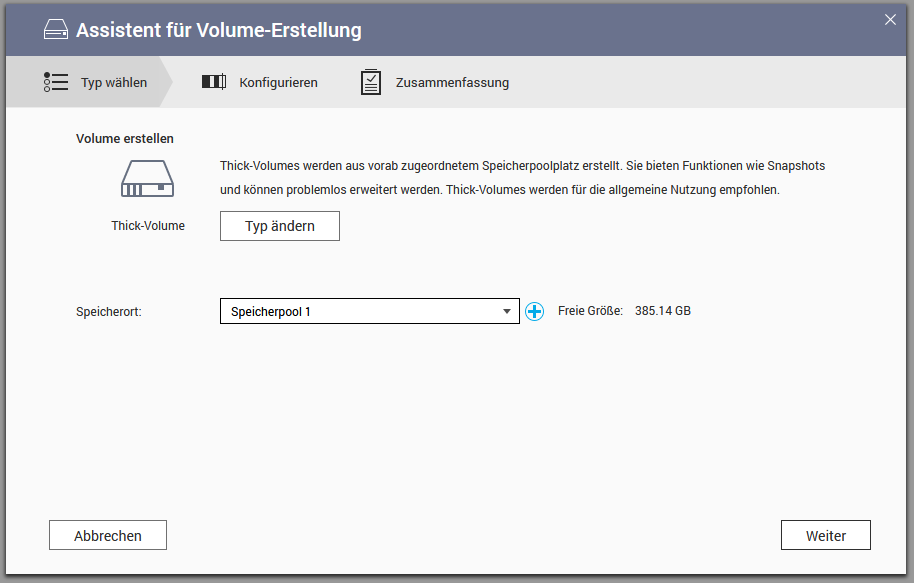Screen dimensions: 914x583
Task: Click the Konfigurieren step icon
Action: pos(214,82)
